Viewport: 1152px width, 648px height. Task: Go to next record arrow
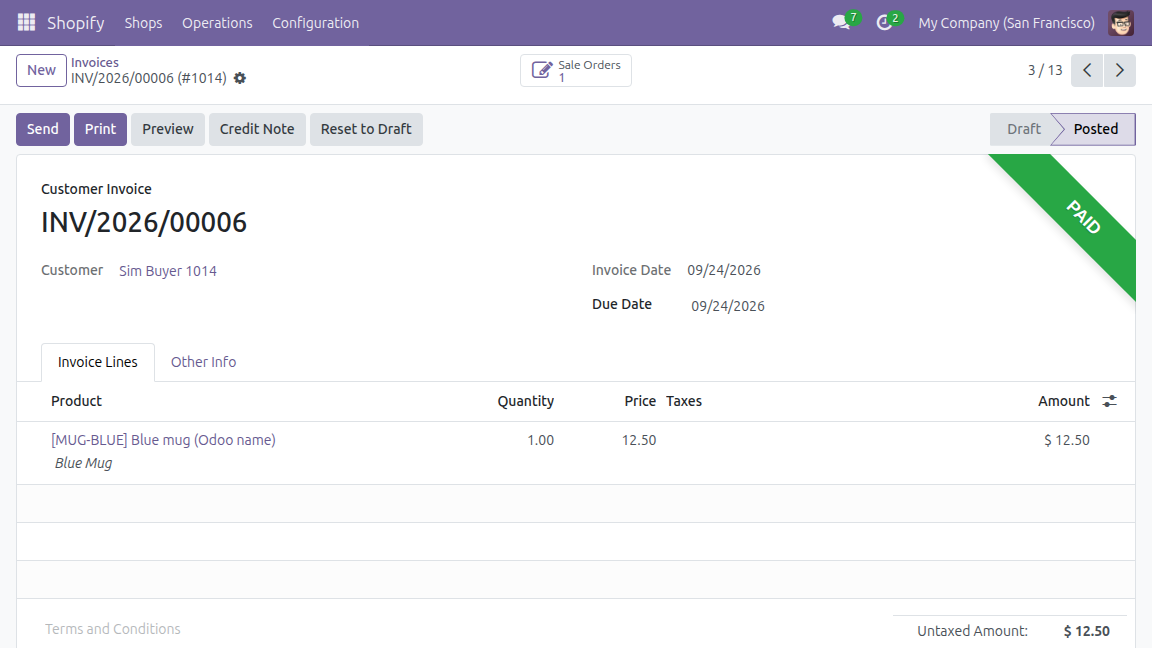click(1120, 71)
